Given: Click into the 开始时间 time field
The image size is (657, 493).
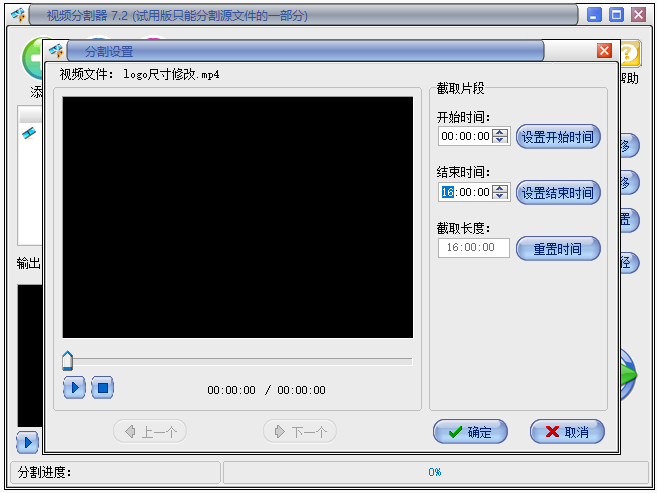Looking at the screenshot, I should [465, 137].
